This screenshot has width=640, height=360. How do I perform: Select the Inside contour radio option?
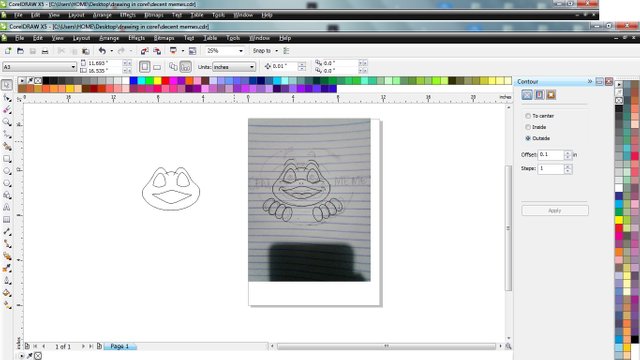pyautogui.click(x=528, y=127)
